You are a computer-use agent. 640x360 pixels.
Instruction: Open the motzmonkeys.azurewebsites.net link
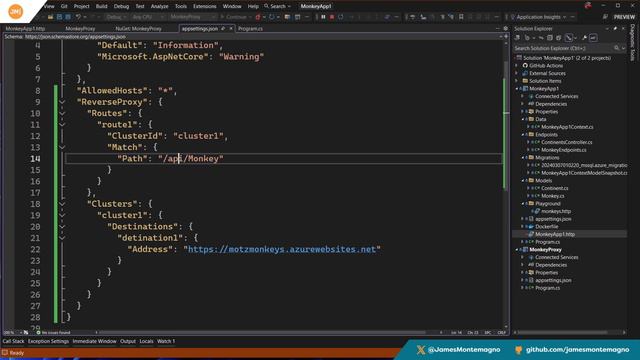[282, 249]
